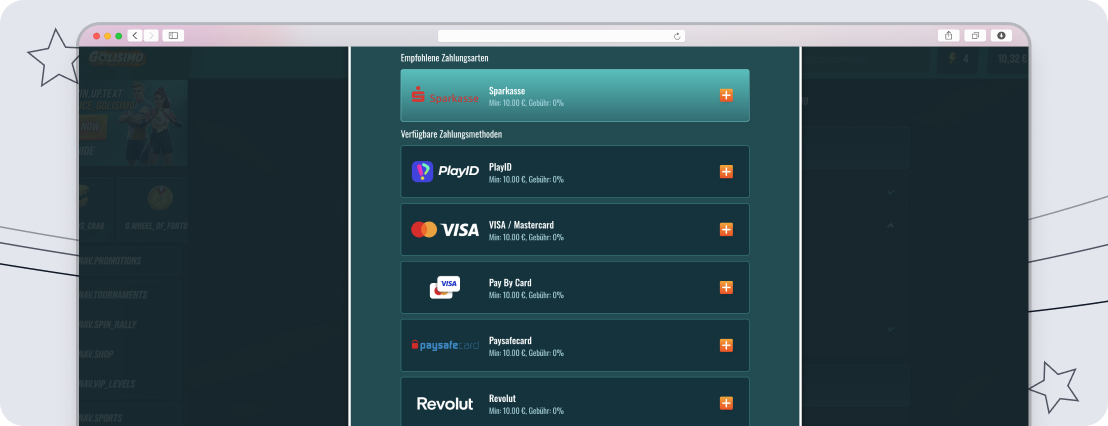Click the promo banner with two players
1108x426 pixels.
(134, 122)
